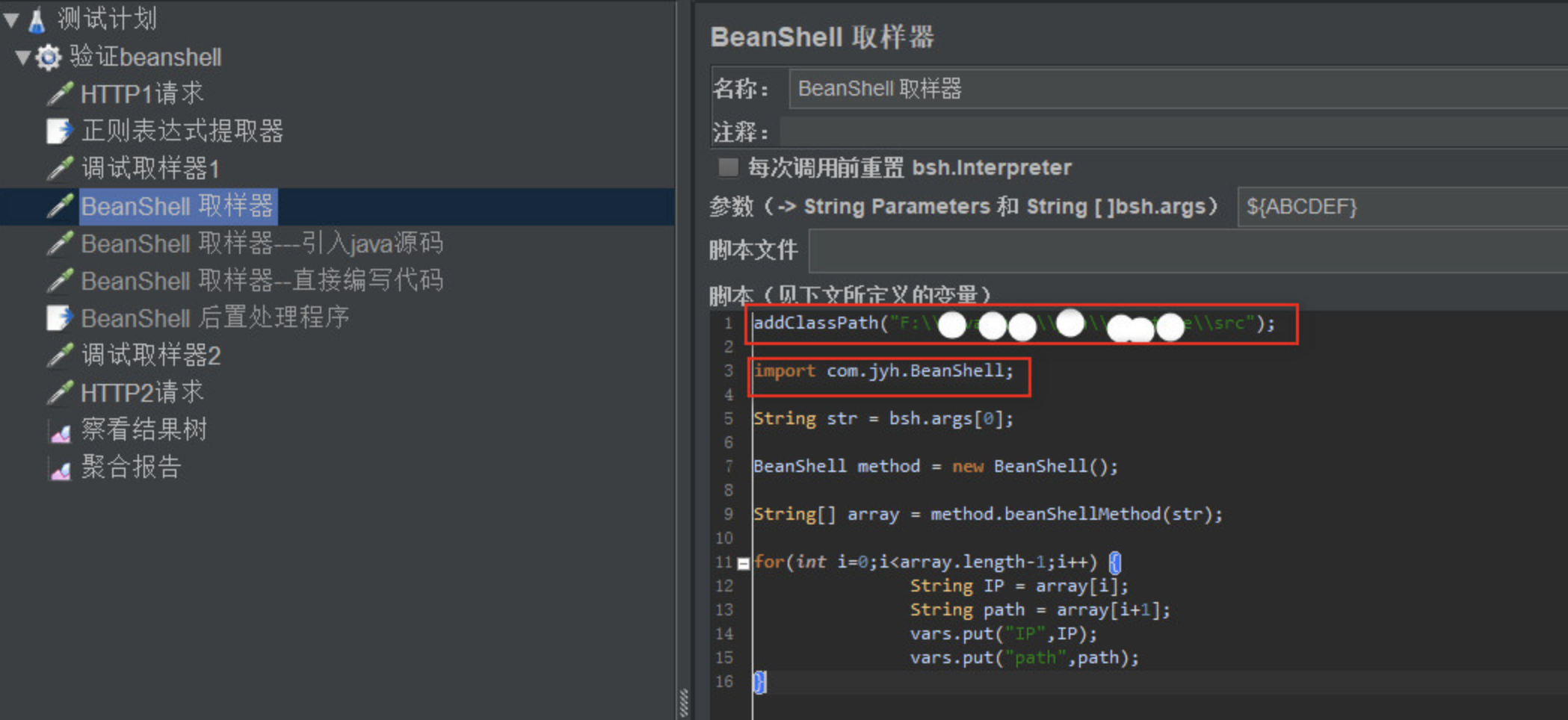Screen dimensions: 1568x720
Task: Click the icon beside BeanShell 后置处理程序
Action: point(60,318)
